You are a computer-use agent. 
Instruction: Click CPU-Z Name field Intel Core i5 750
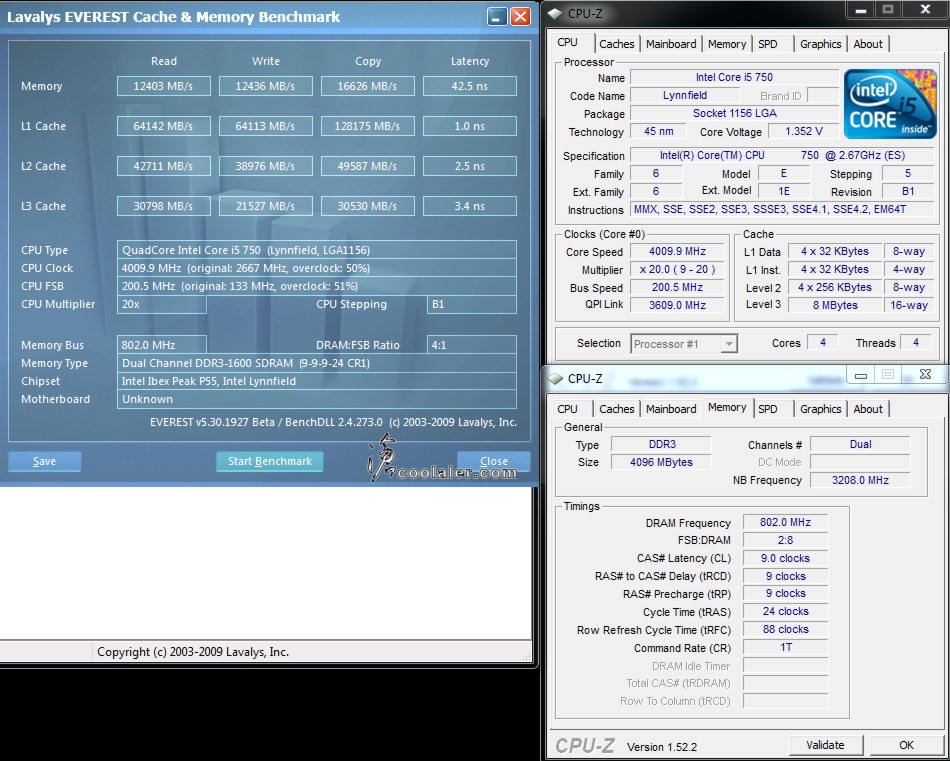pyautogui.click(x=734, y=77)
